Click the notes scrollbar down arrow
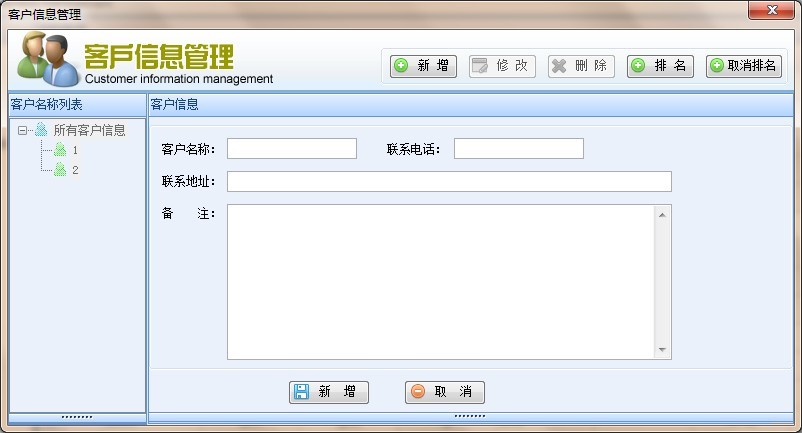802x433 pixels. coord(661,350)
